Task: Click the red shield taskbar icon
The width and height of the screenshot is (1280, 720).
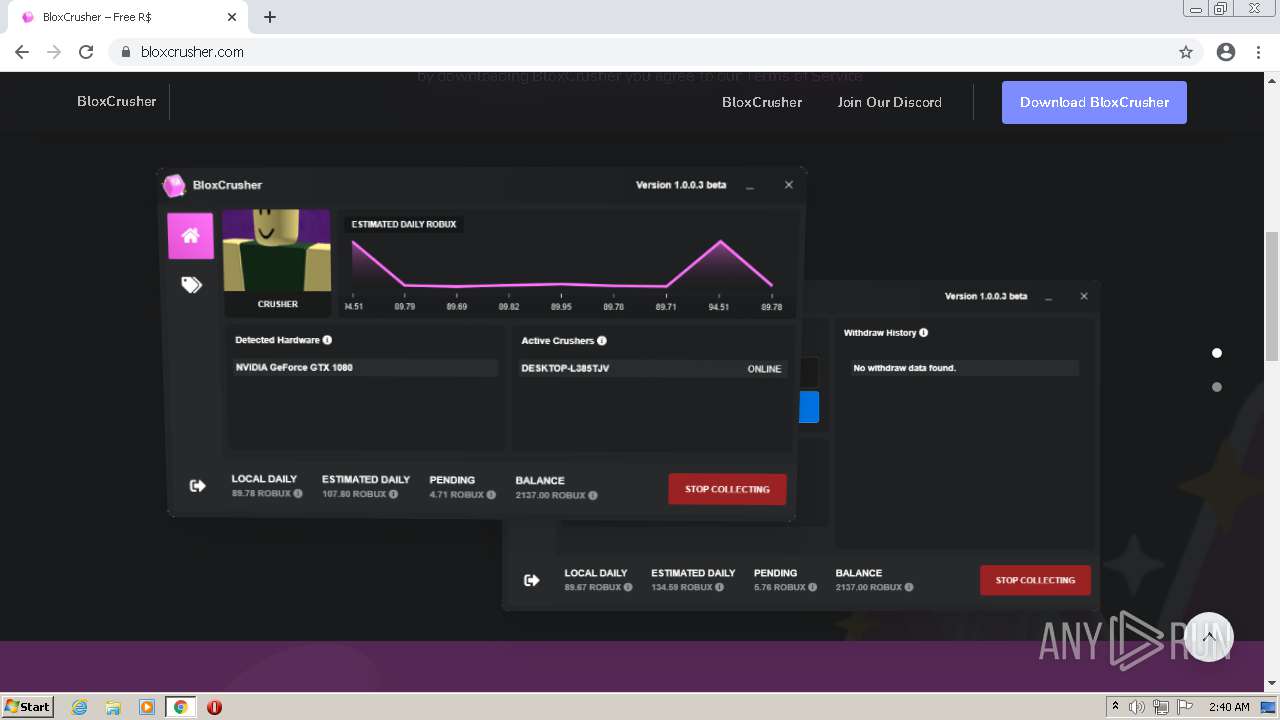Action: coord(214,707)
